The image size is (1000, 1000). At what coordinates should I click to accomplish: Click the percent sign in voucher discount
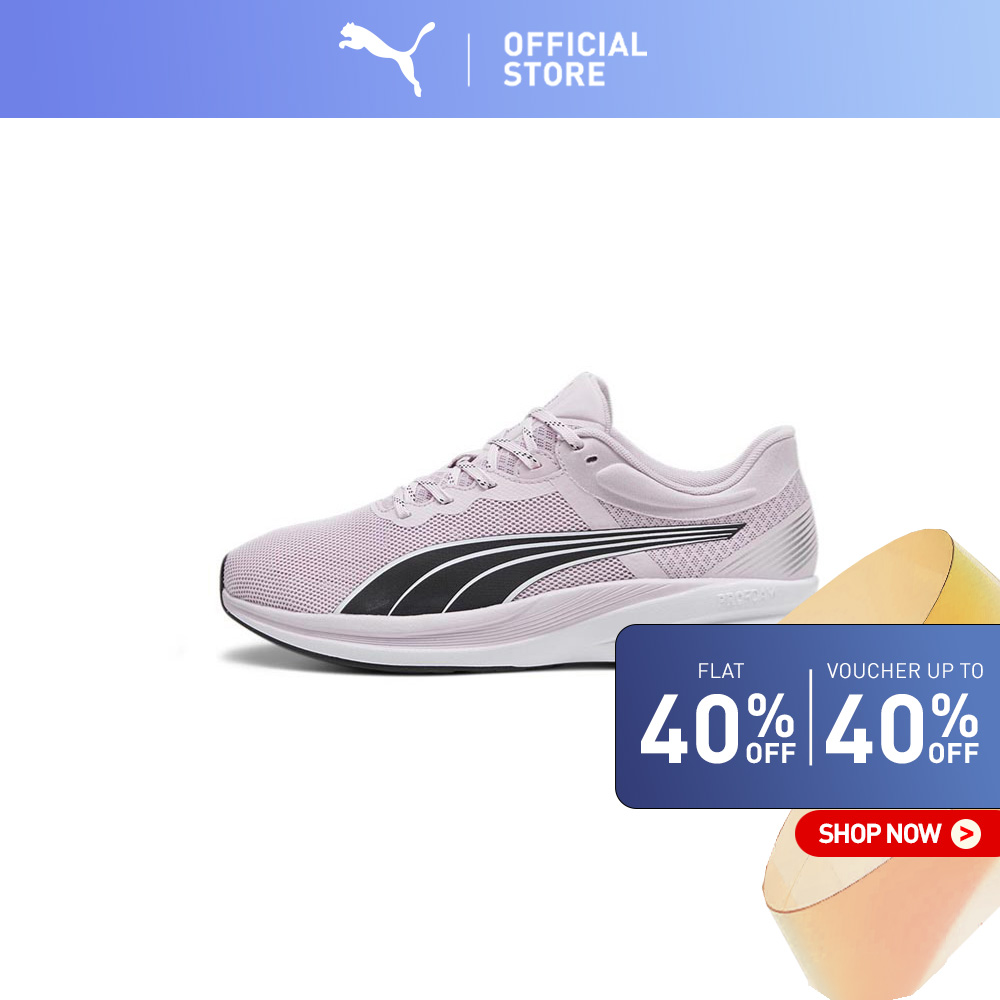coord(954,716)
